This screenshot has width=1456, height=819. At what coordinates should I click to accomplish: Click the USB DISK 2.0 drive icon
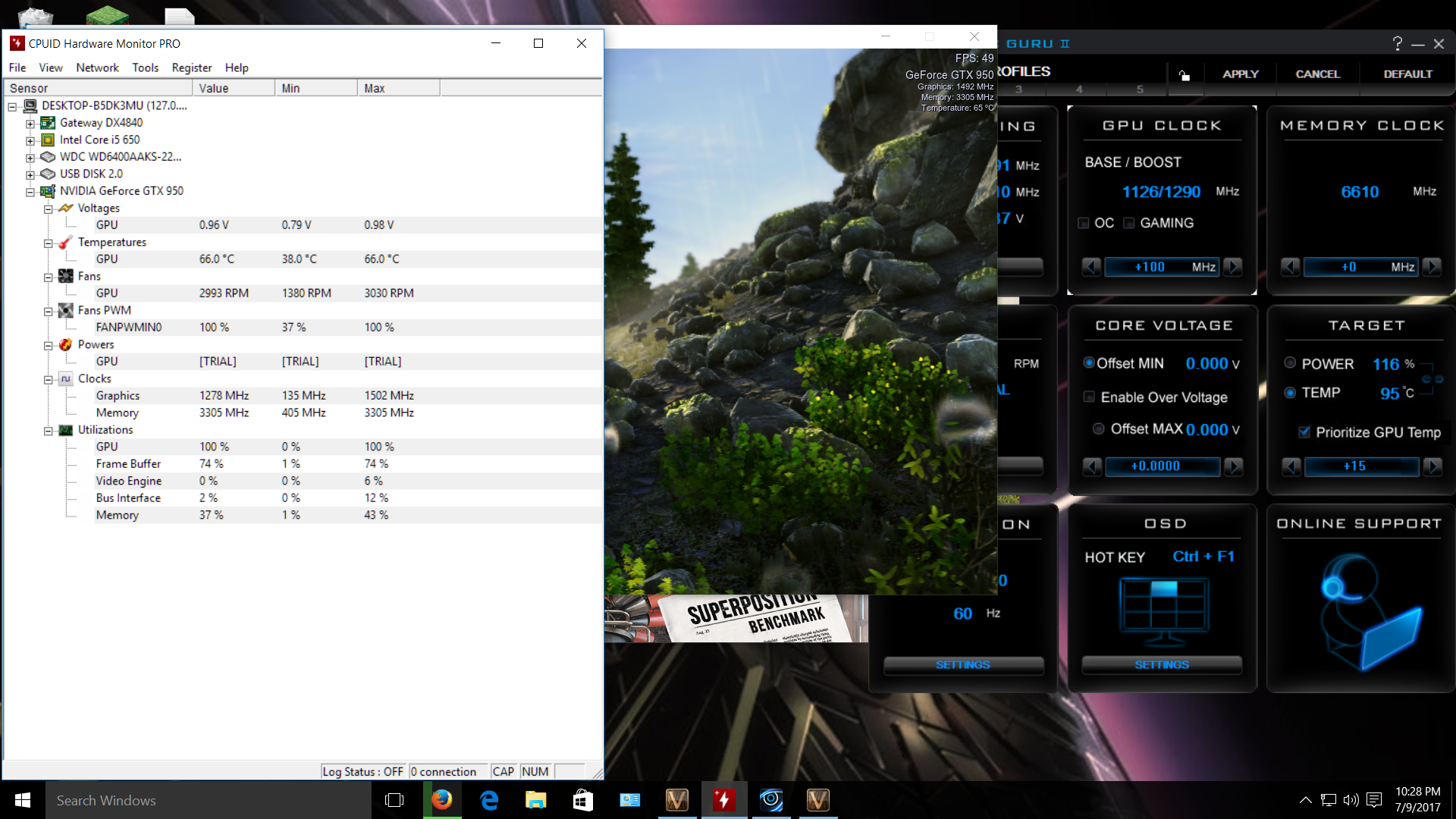click(x=48, y=174)
